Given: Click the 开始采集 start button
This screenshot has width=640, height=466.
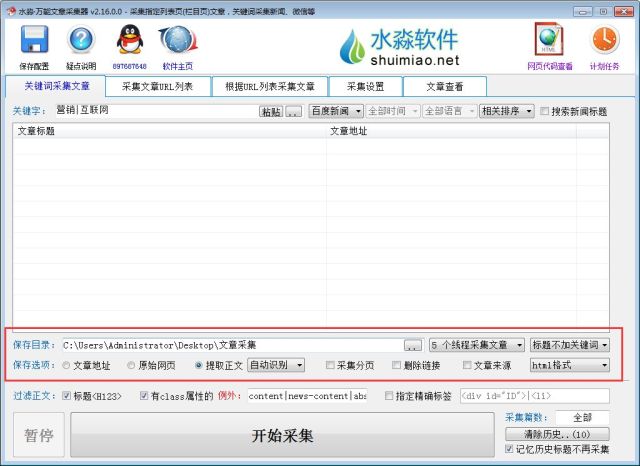Looking at the screenshot, I should coord(282,435).
